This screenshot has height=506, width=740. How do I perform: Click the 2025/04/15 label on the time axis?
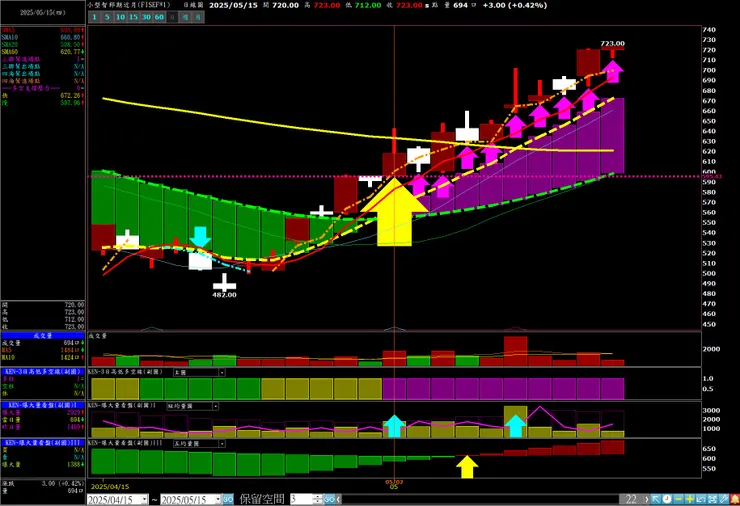coord(110,486)
